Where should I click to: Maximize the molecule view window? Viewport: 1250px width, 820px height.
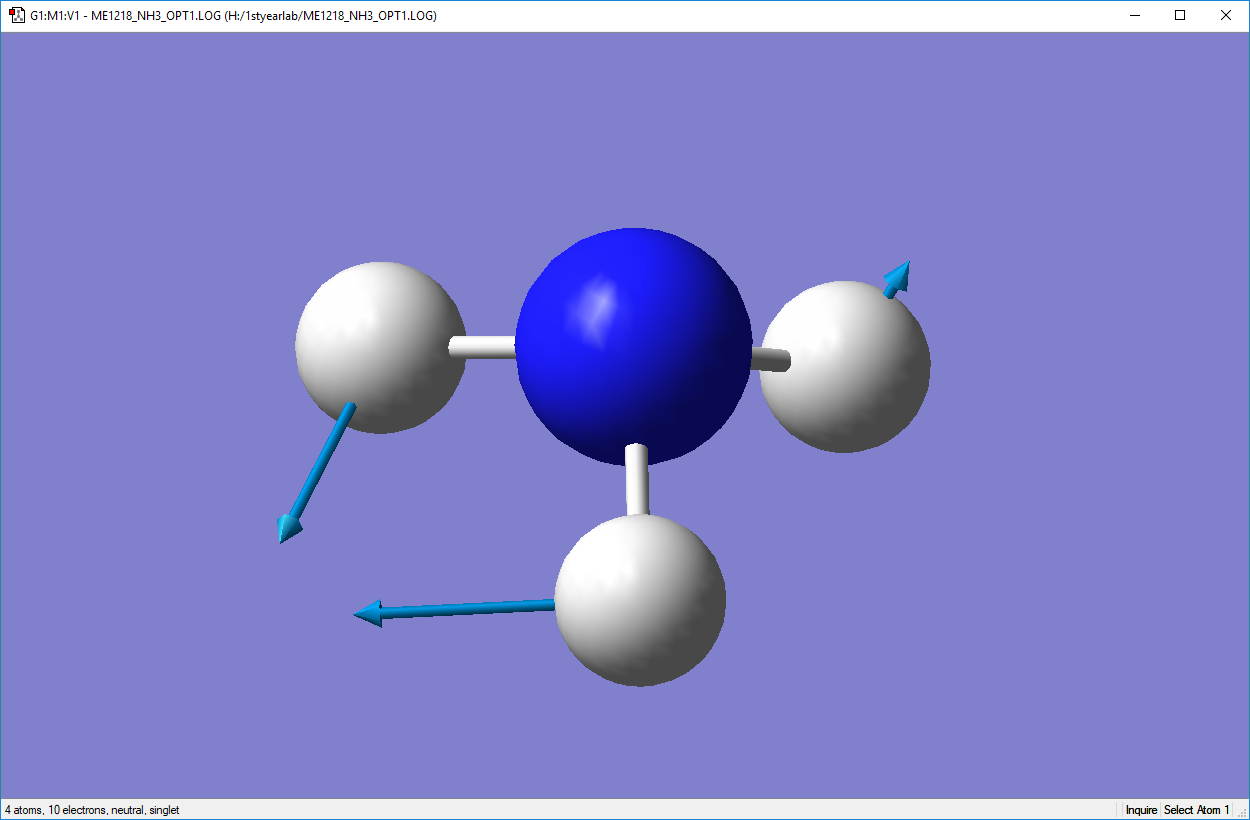(x=1180, y=15)
